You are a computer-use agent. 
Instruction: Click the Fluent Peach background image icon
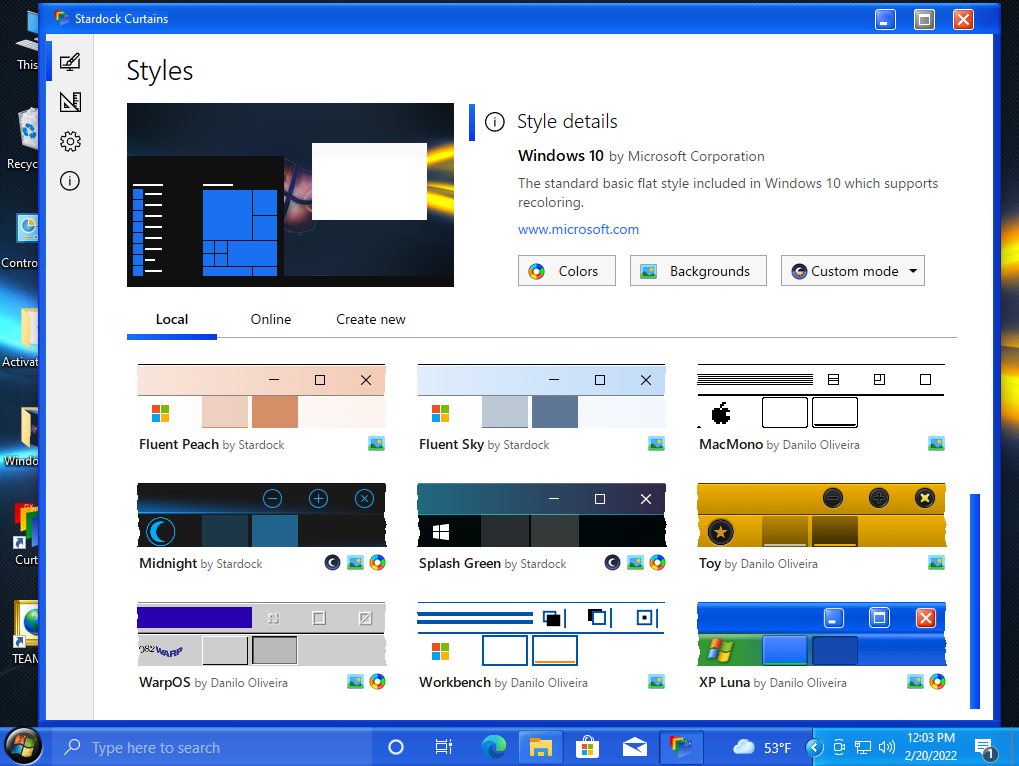pos(376,444)
